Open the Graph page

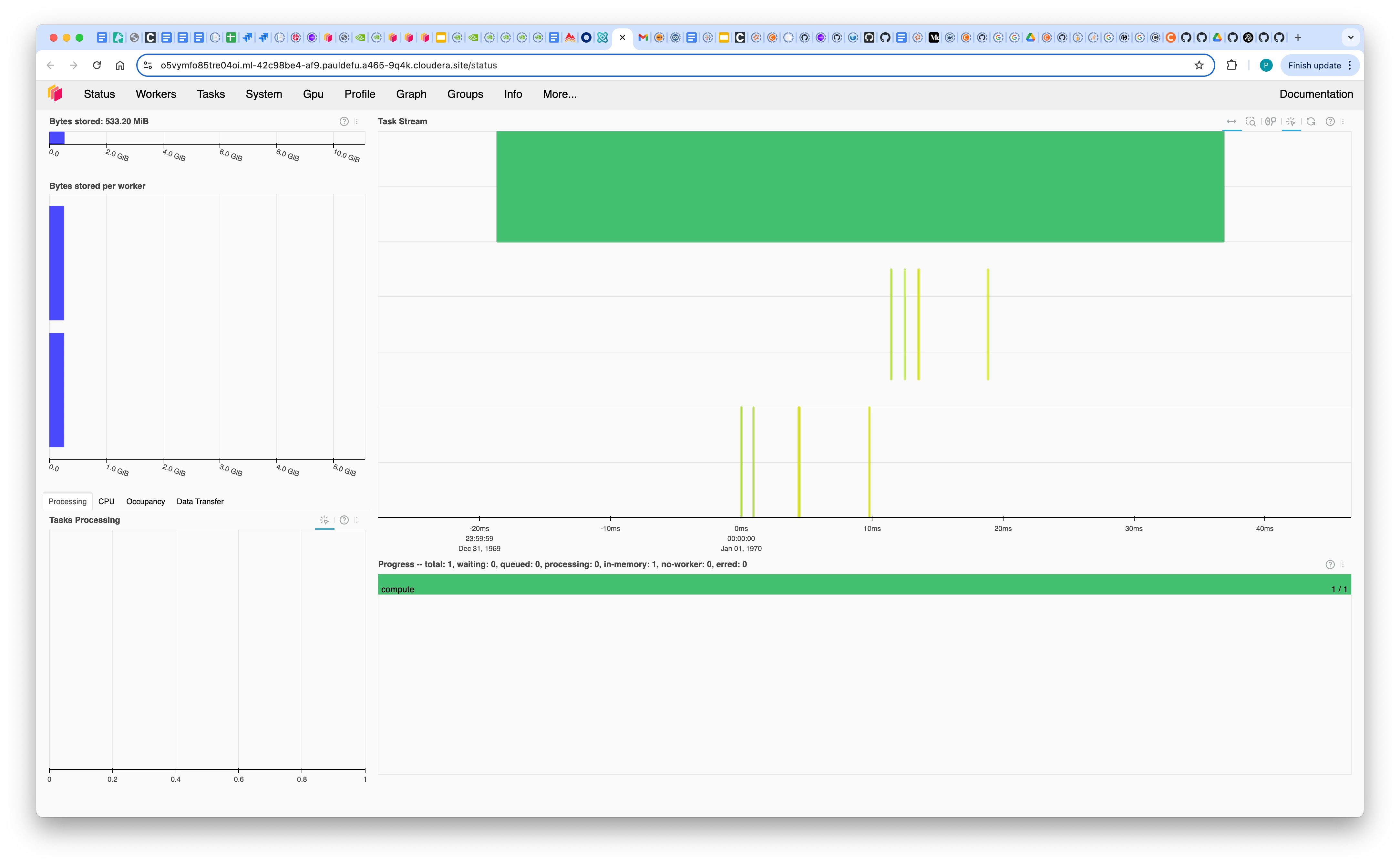pos(411,94)
